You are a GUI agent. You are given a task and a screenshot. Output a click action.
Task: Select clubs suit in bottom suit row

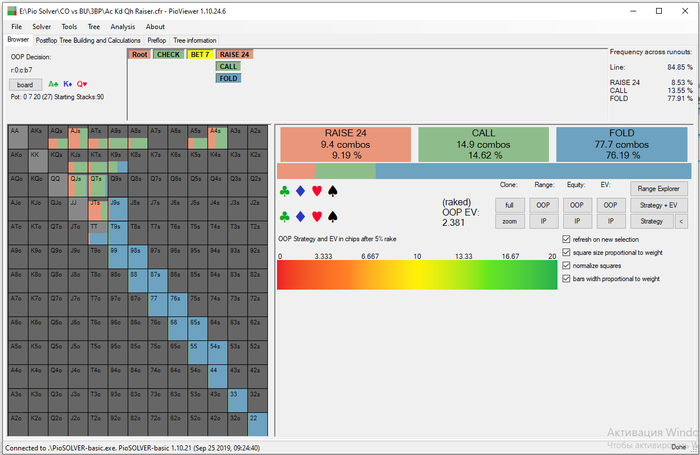(284, 217)
